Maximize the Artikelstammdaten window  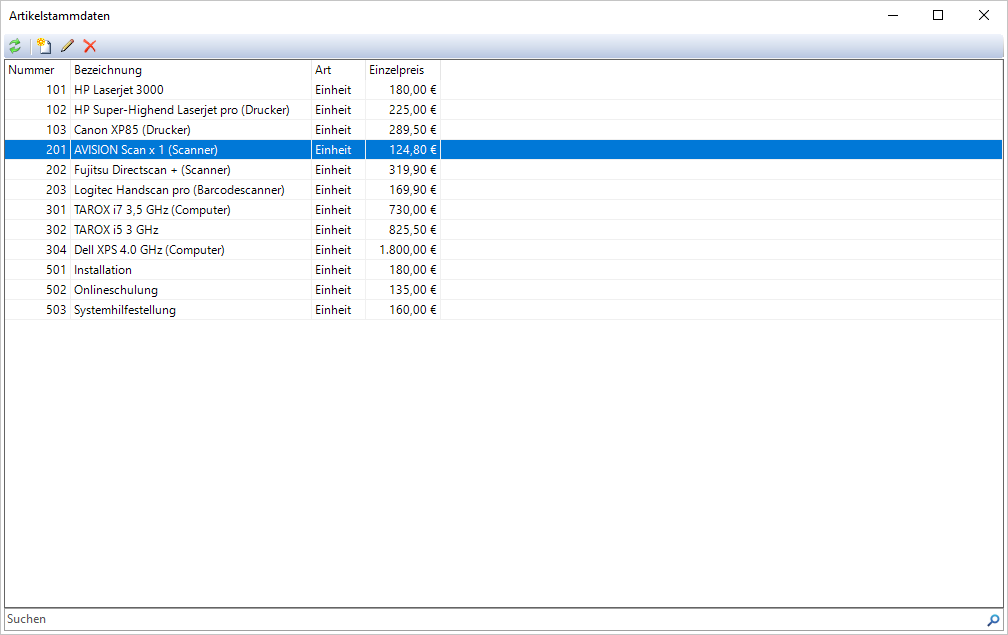[x=938, y=15]
